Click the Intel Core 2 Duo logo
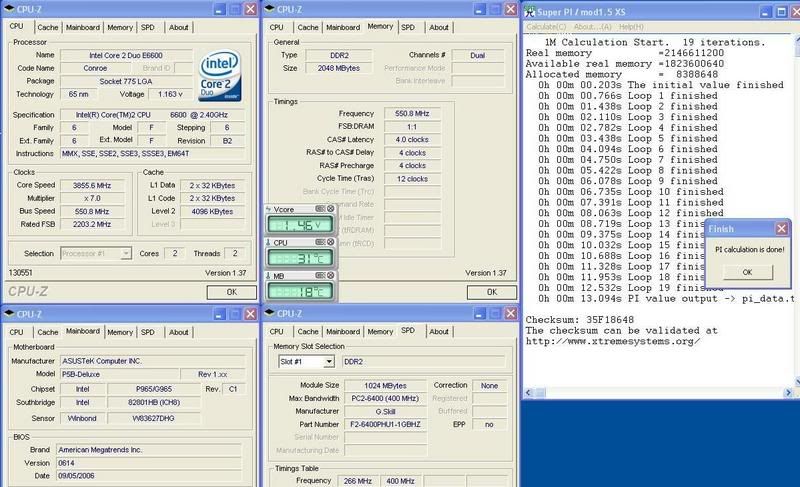800x487 pixels. [220, 75]
